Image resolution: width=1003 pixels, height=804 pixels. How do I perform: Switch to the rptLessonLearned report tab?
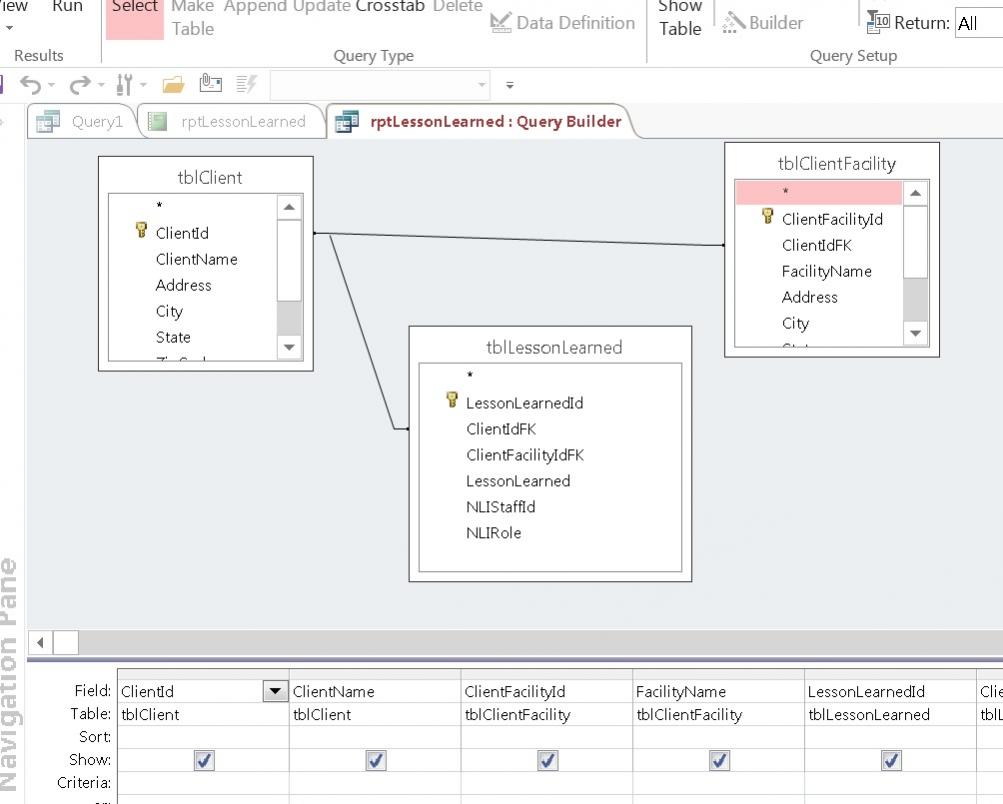click(x=233, y=121)
